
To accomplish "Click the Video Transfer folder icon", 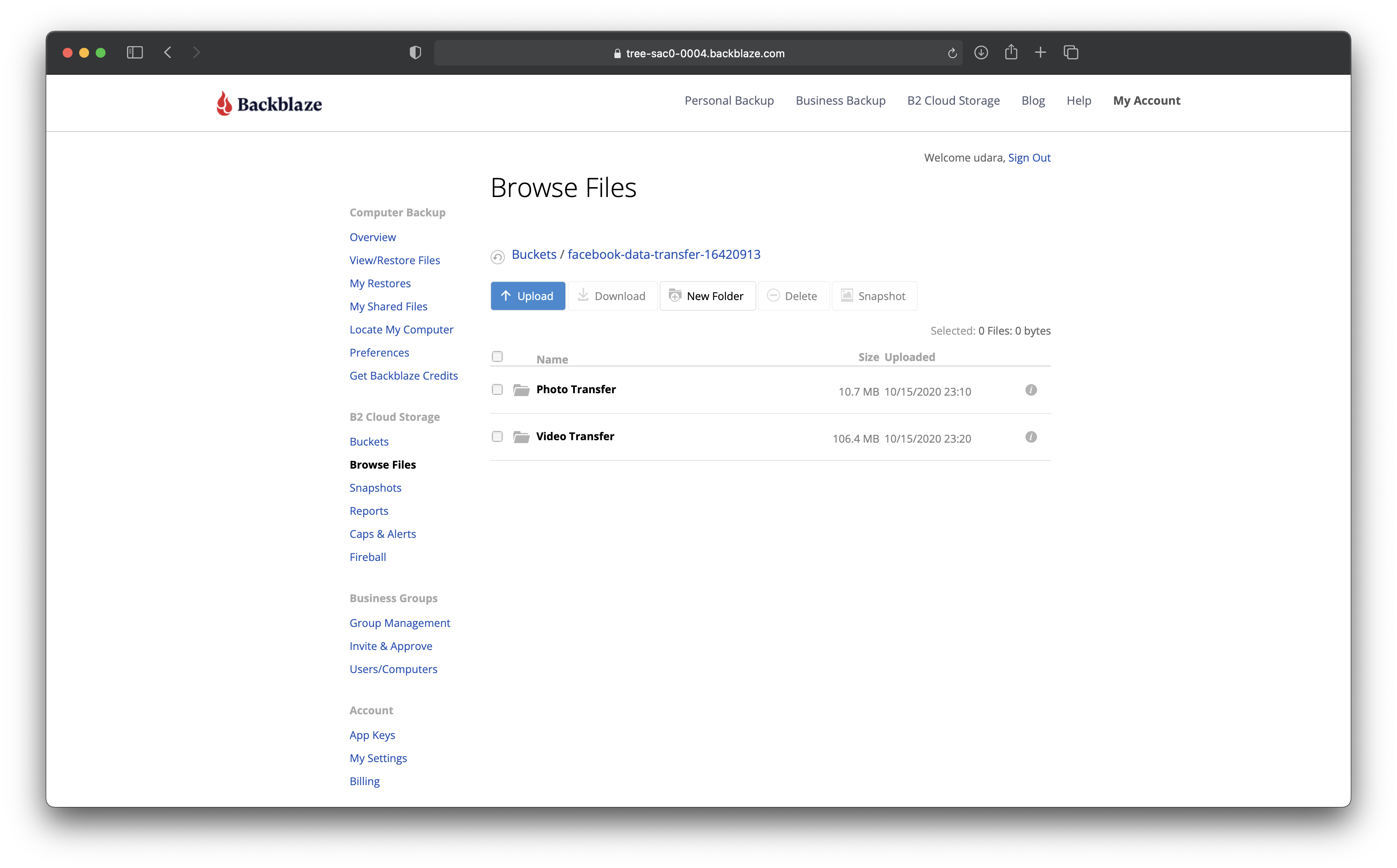I will pos(521,437).
